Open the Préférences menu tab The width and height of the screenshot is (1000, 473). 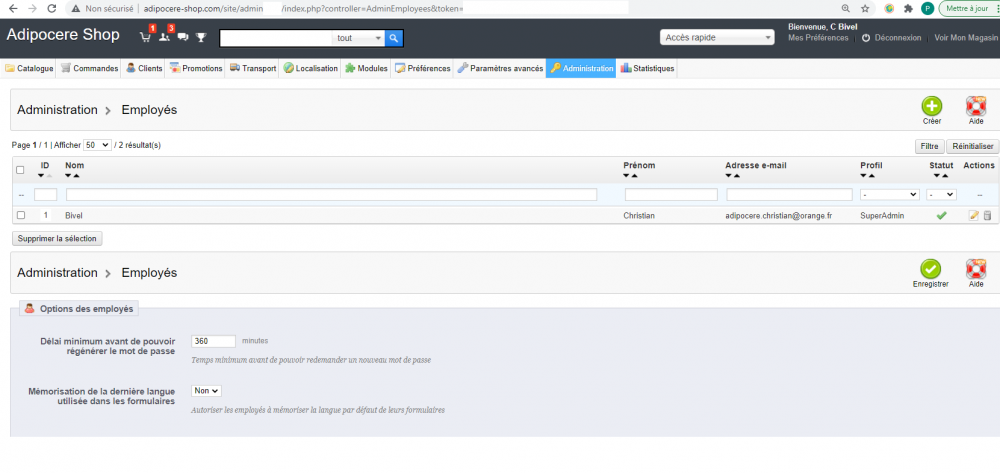pos(422,68)
